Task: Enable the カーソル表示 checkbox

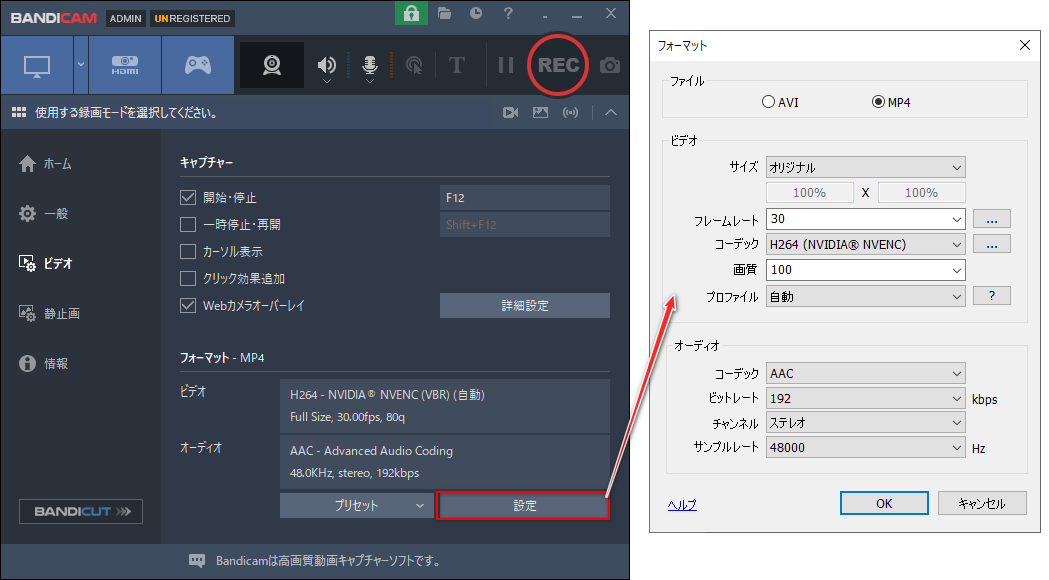Action: [x=188, y=252]
